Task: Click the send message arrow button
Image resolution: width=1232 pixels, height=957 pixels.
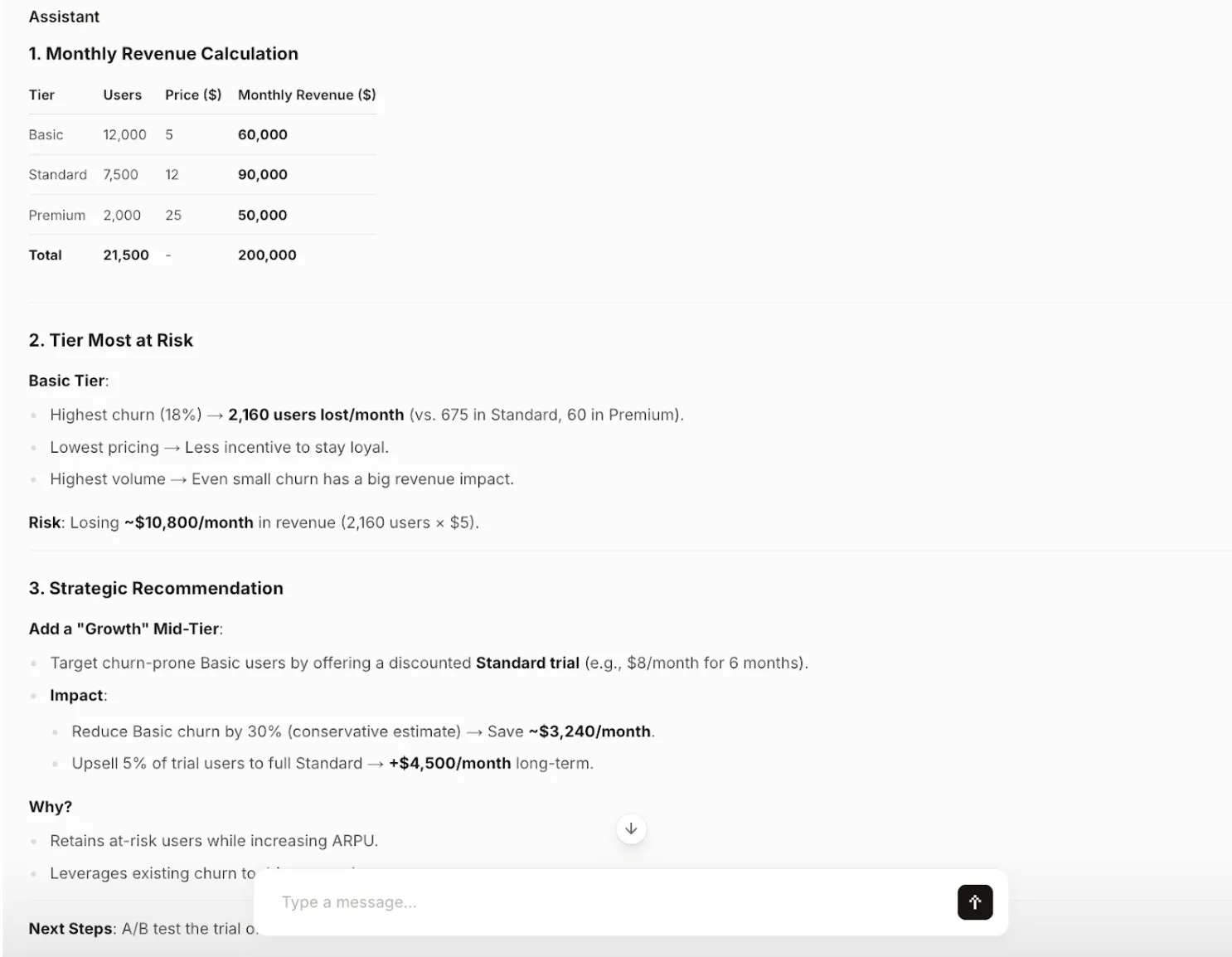Action: coord(975,902)
